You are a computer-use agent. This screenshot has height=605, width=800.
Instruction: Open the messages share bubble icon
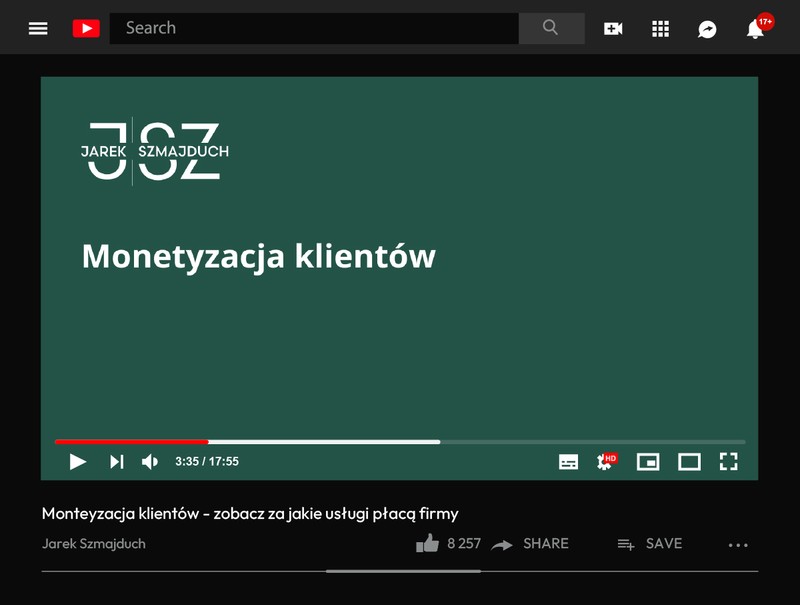tap(707, 30)
